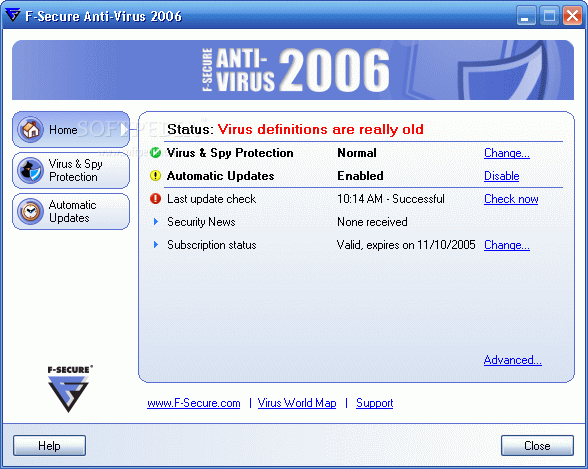Expand the Security News arrow
Screen dimensions: 588x469
[x=156, y=222]
